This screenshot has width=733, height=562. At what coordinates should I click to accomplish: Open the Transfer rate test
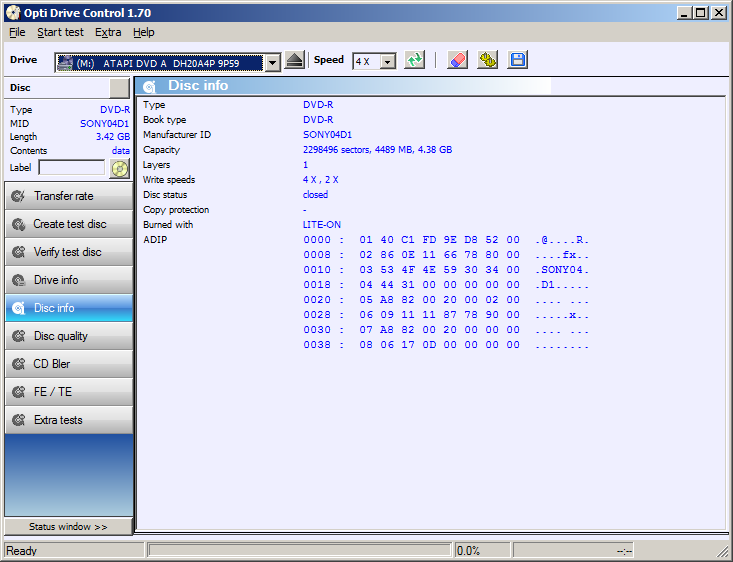[69, 196]
